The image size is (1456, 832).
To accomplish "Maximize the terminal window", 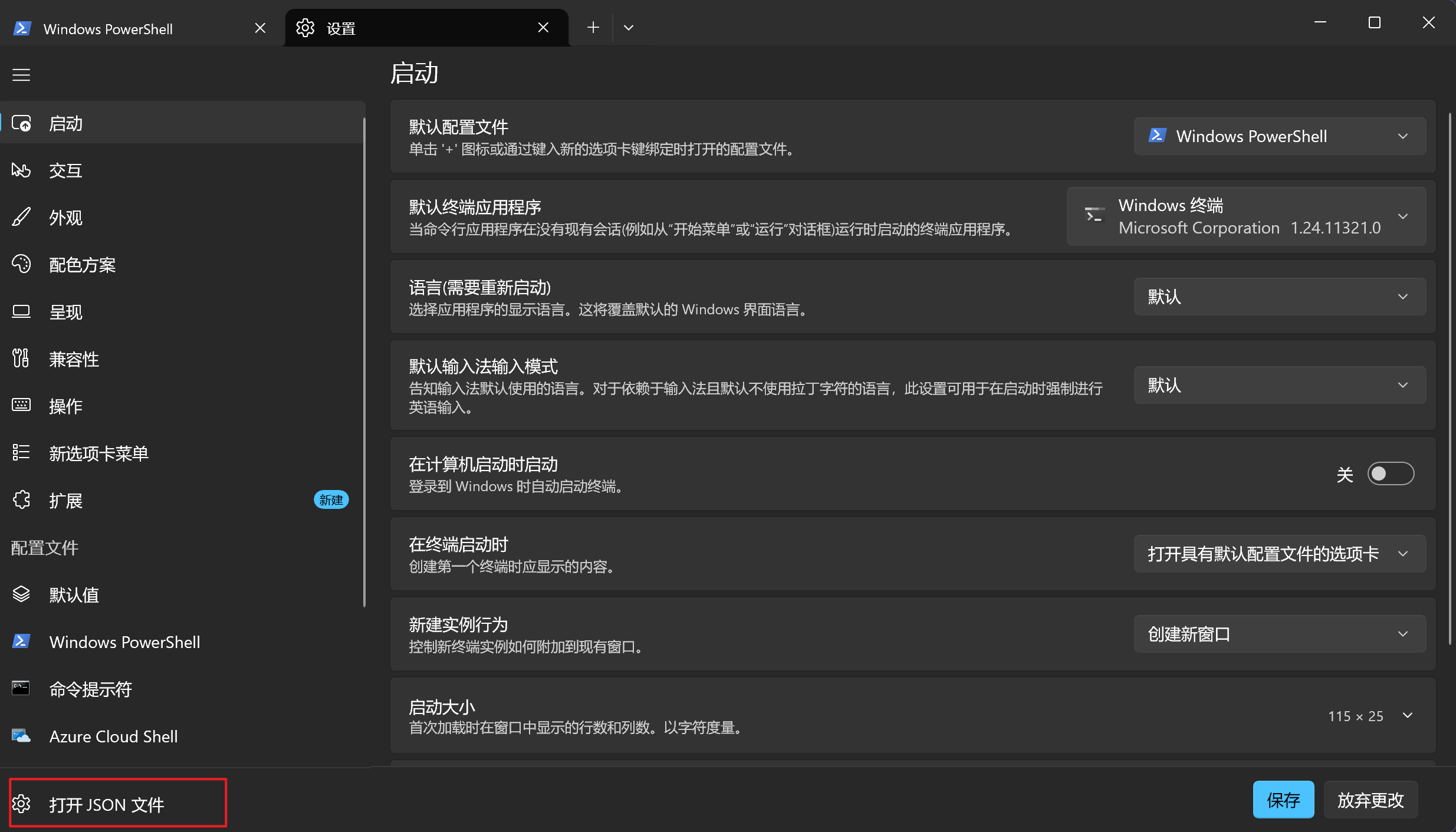I will coord(1375,22).
